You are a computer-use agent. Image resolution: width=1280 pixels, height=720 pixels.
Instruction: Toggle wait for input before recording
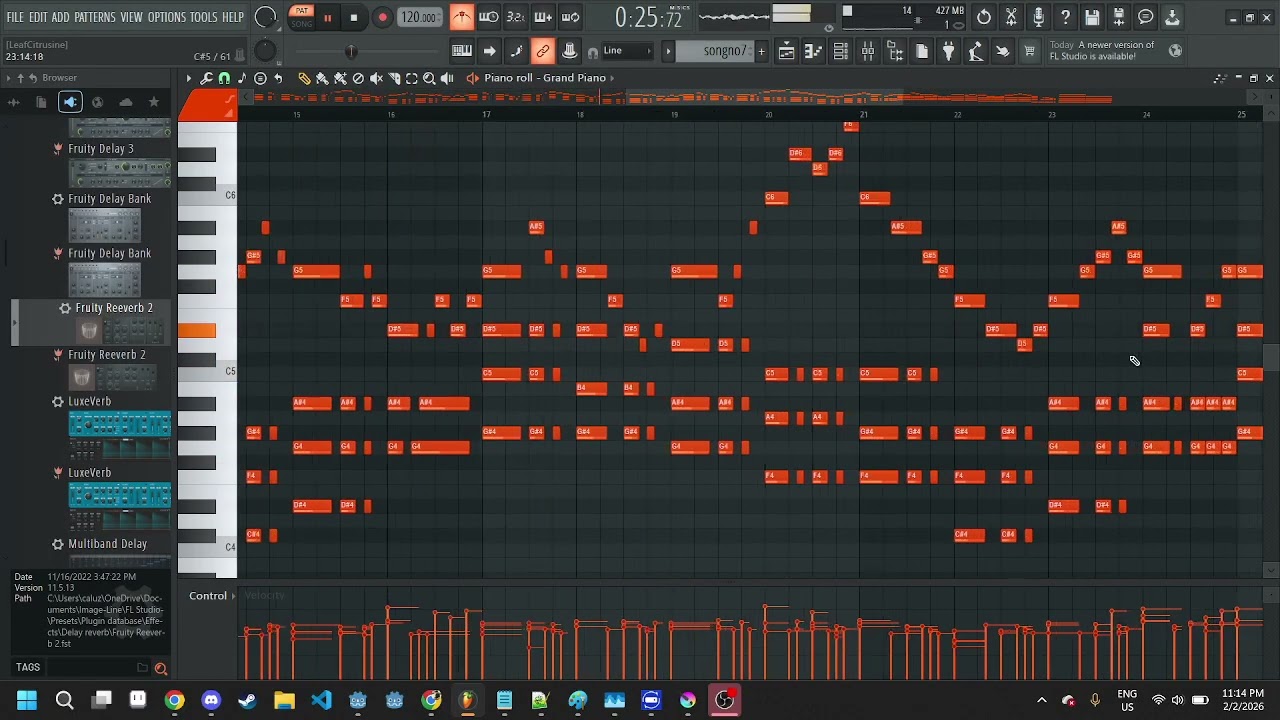click(488, 17)
